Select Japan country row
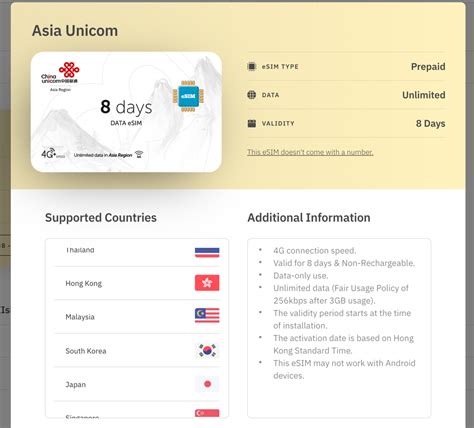 pos(137,384)
